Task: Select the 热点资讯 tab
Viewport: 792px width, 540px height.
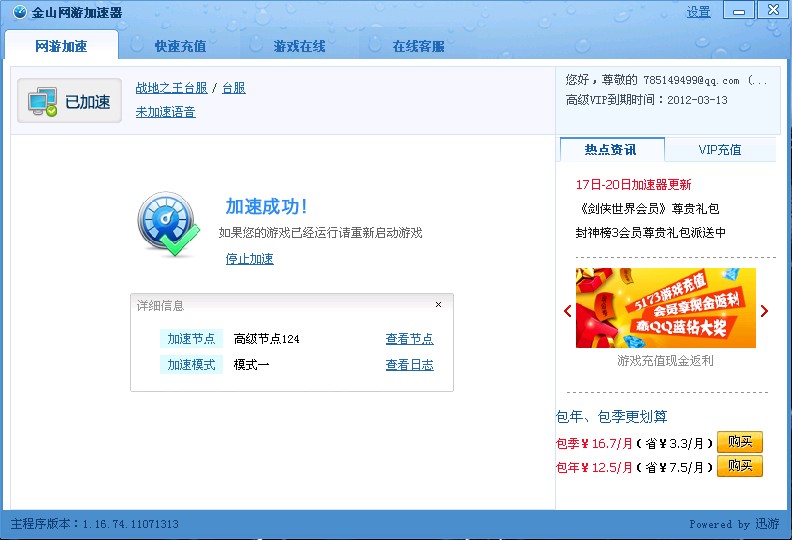Action: pos(612,150)
